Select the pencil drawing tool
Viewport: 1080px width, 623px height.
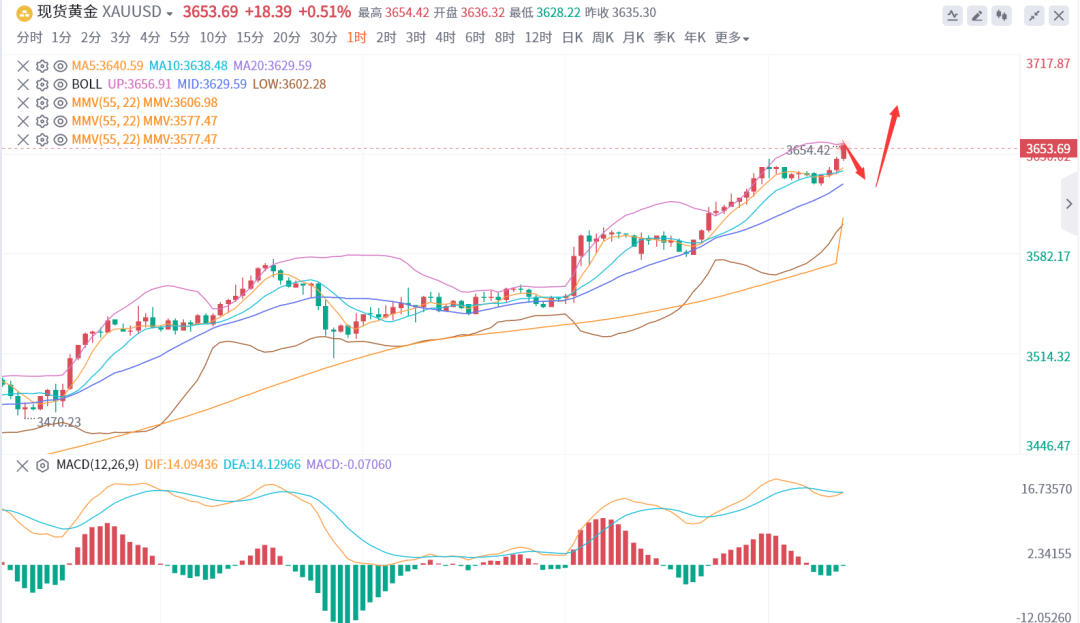coord(978,15)
